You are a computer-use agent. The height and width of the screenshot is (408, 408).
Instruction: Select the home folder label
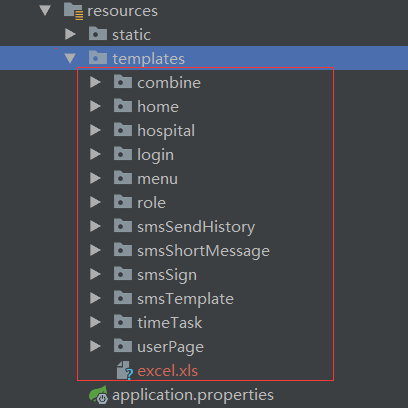click(x=158, y=107)
